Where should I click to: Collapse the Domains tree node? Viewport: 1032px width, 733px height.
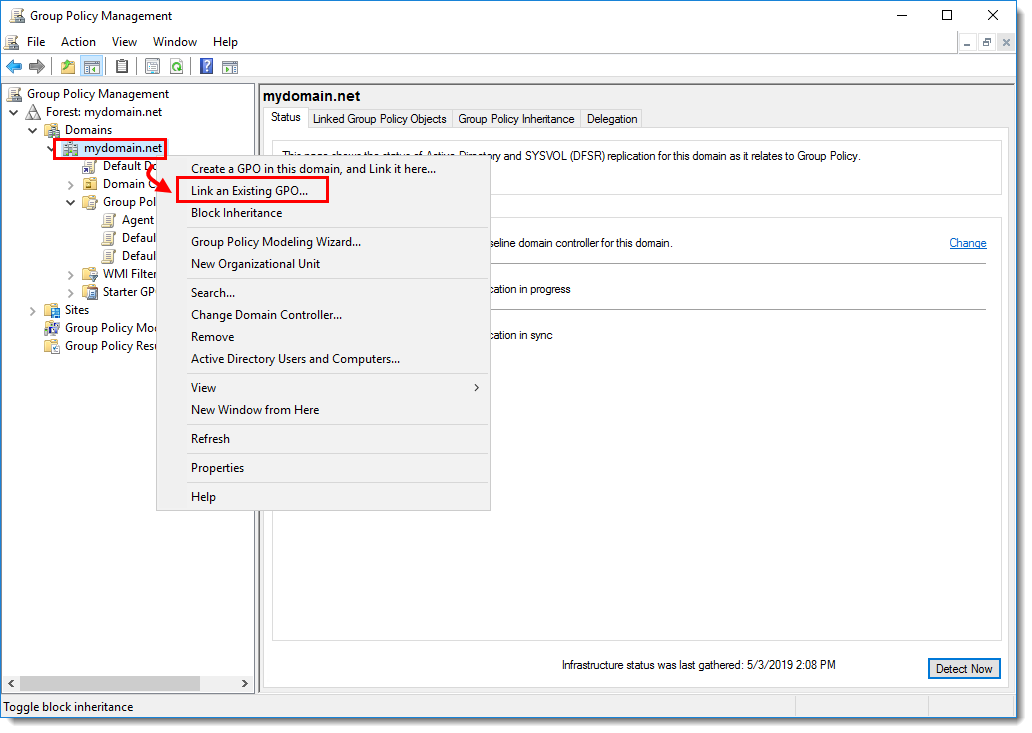32,130
